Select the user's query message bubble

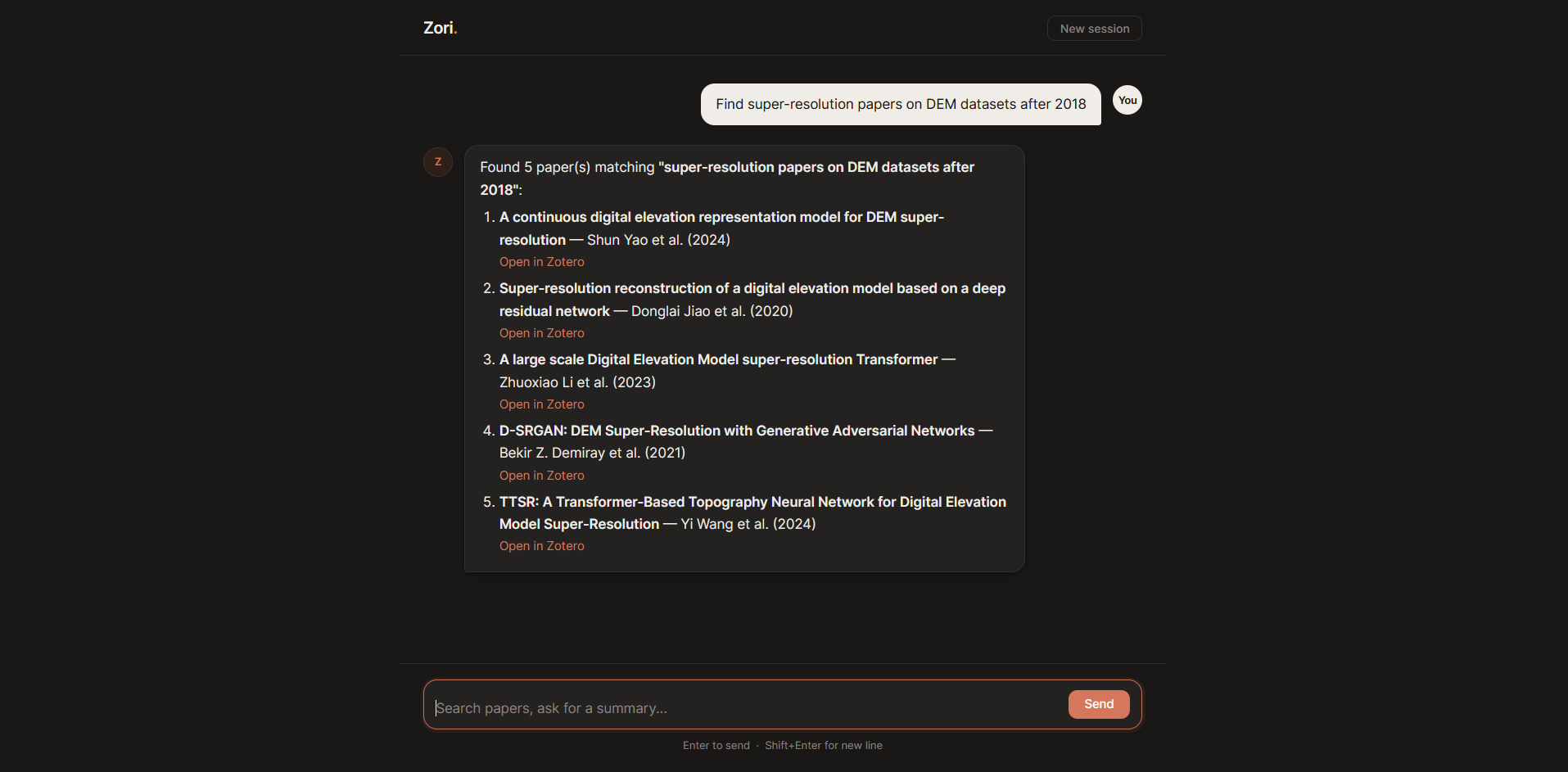pyautogui.click(x=901, y=104)
